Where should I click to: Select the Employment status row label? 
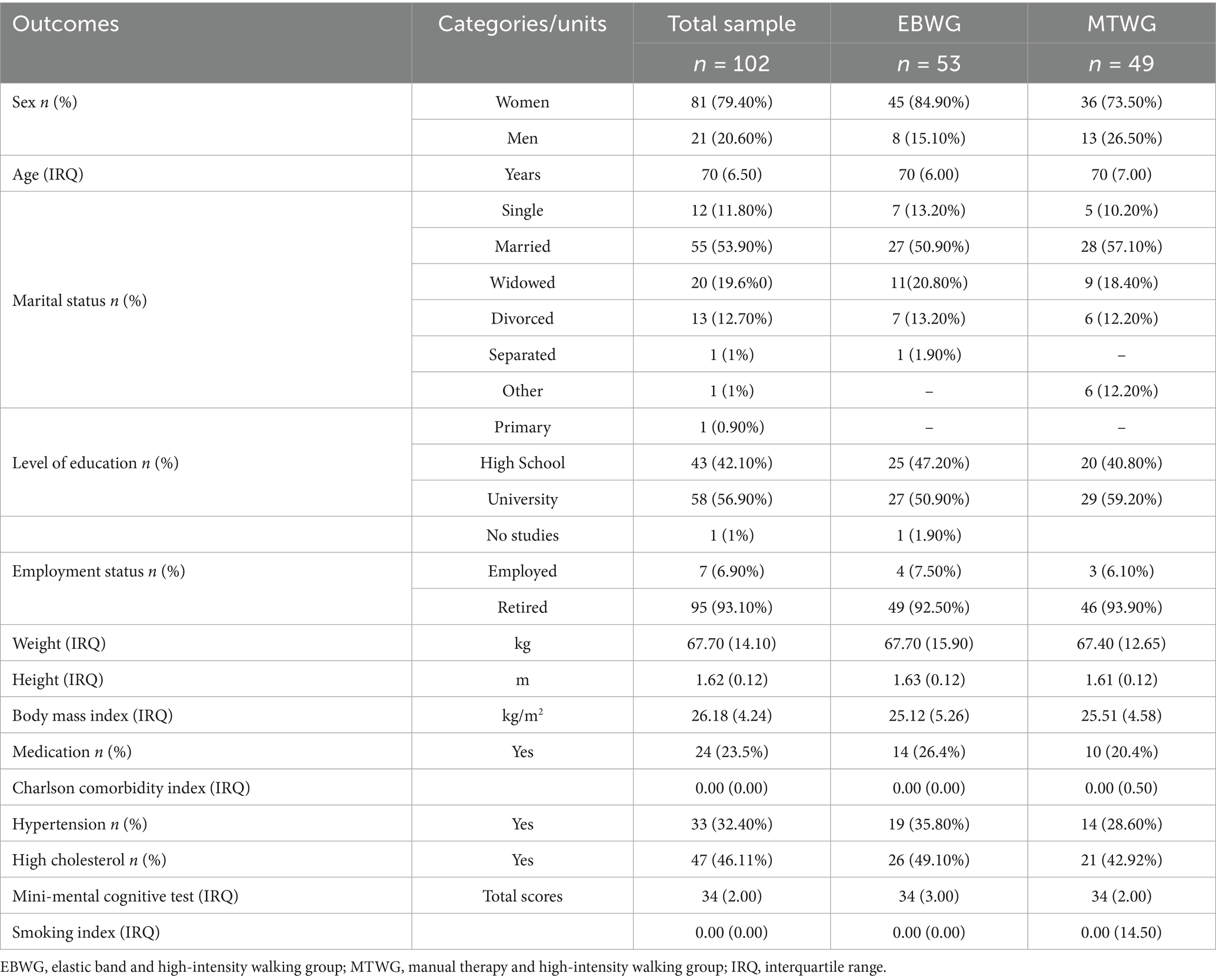coord(98,571)
